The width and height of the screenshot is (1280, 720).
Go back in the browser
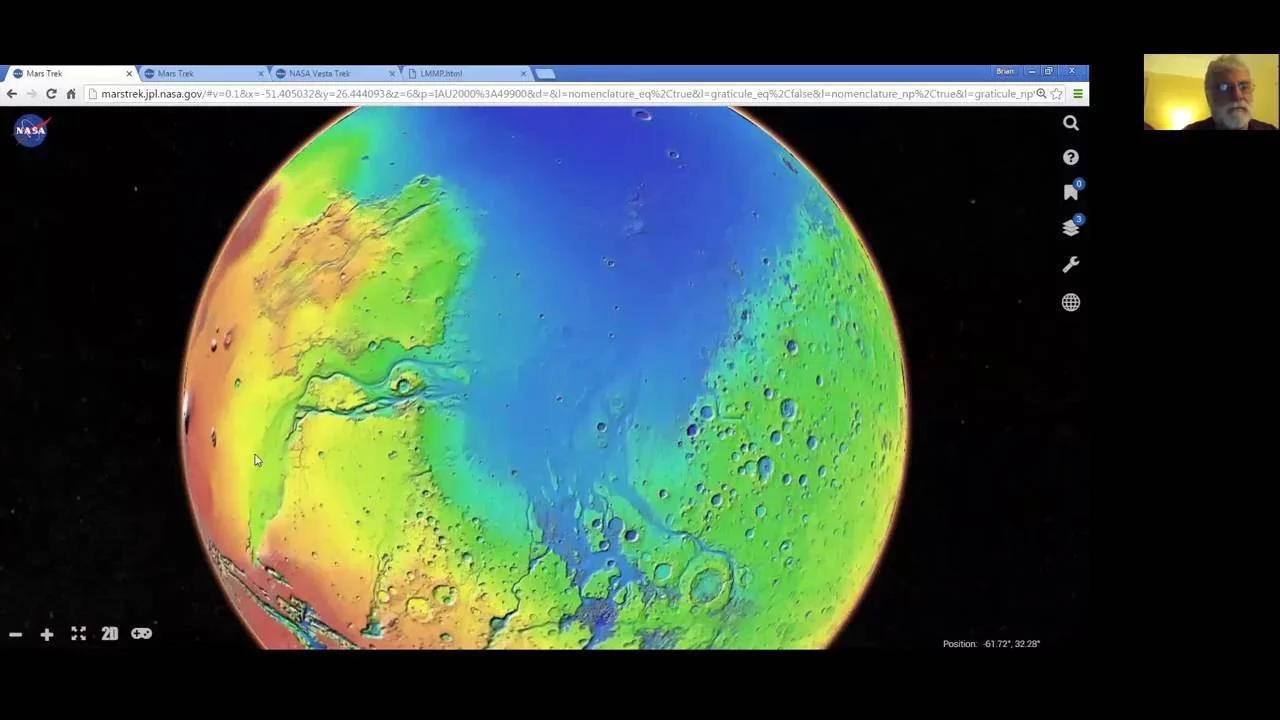click(11, 93)
